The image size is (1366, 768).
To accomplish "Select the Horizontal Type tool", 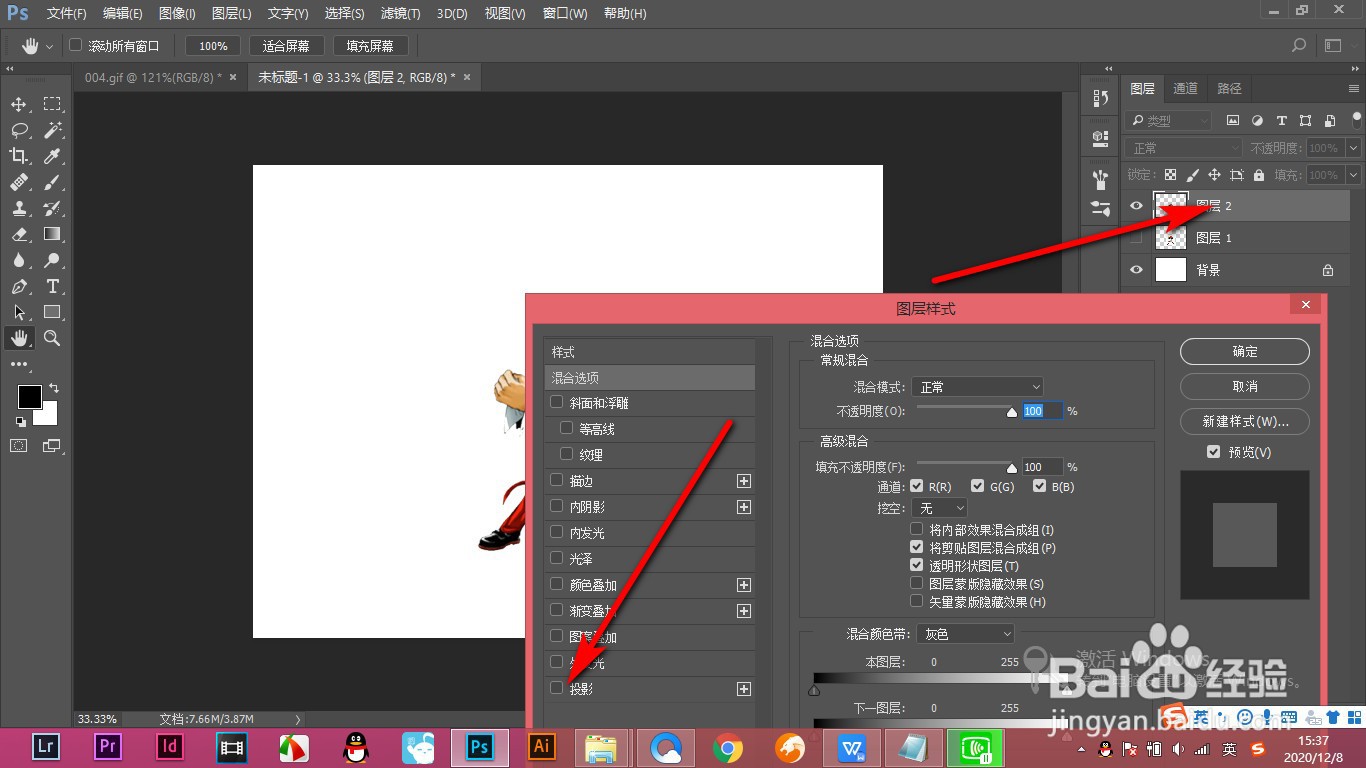I will [x=52, y=286].
